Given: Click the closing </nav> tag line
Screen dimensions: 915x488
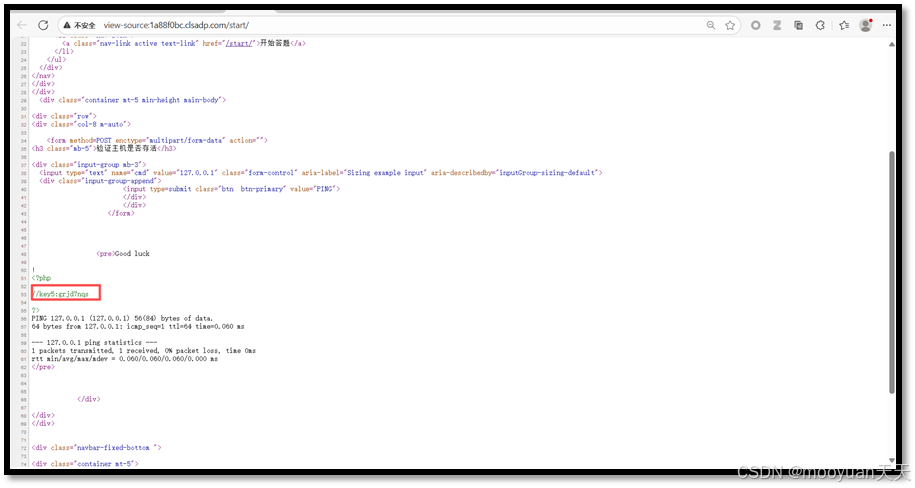Looking at the screenshot, I should (43, 76).
